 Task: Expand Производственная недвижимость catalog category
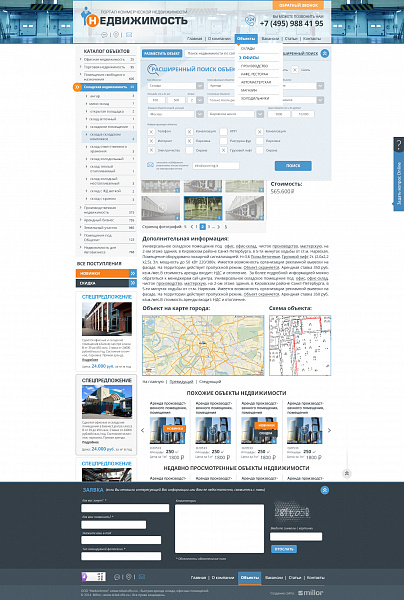pyautogui.click(x=101, y=210)
